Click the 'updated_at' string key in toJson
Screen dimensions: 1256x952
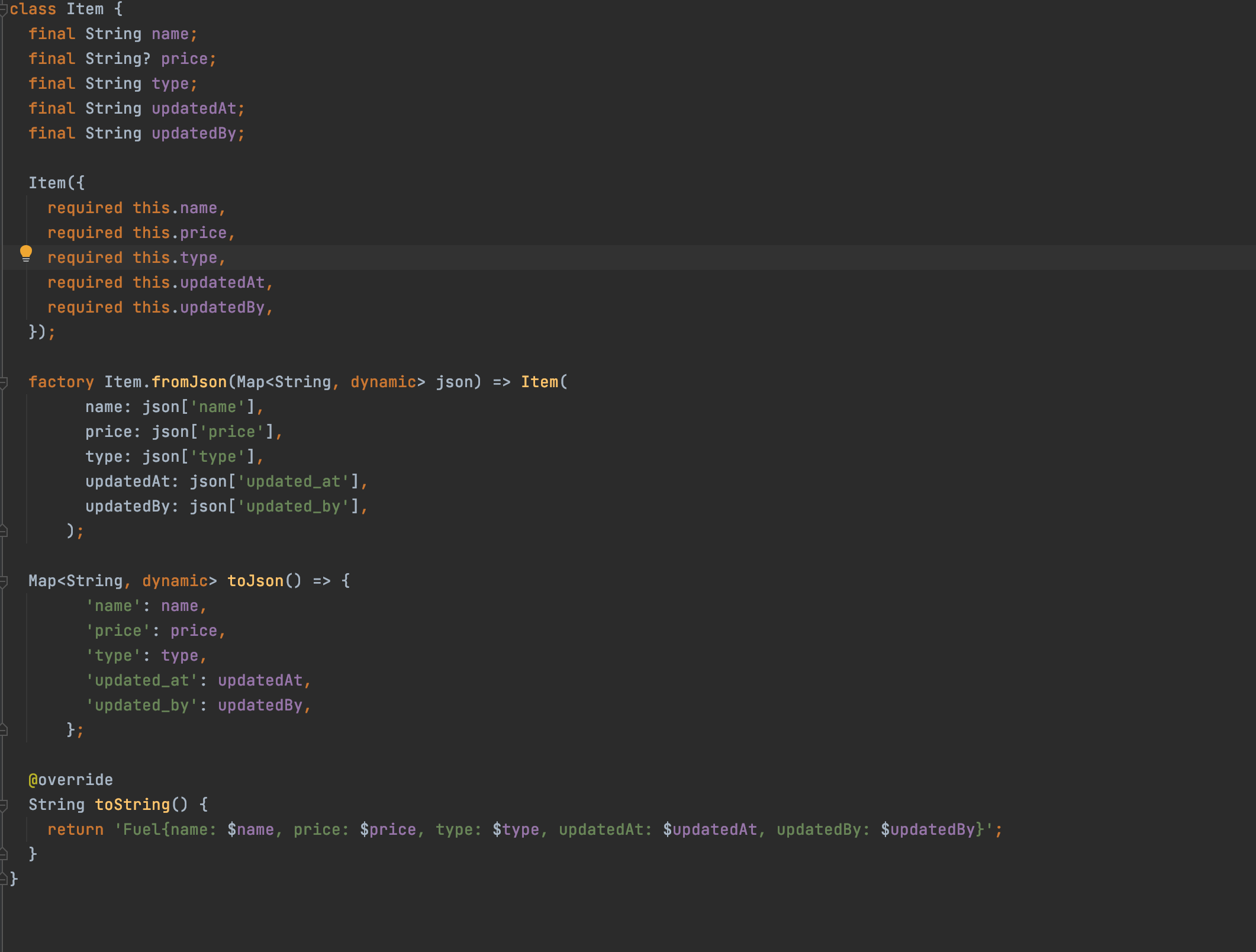(x=142, y=680)
